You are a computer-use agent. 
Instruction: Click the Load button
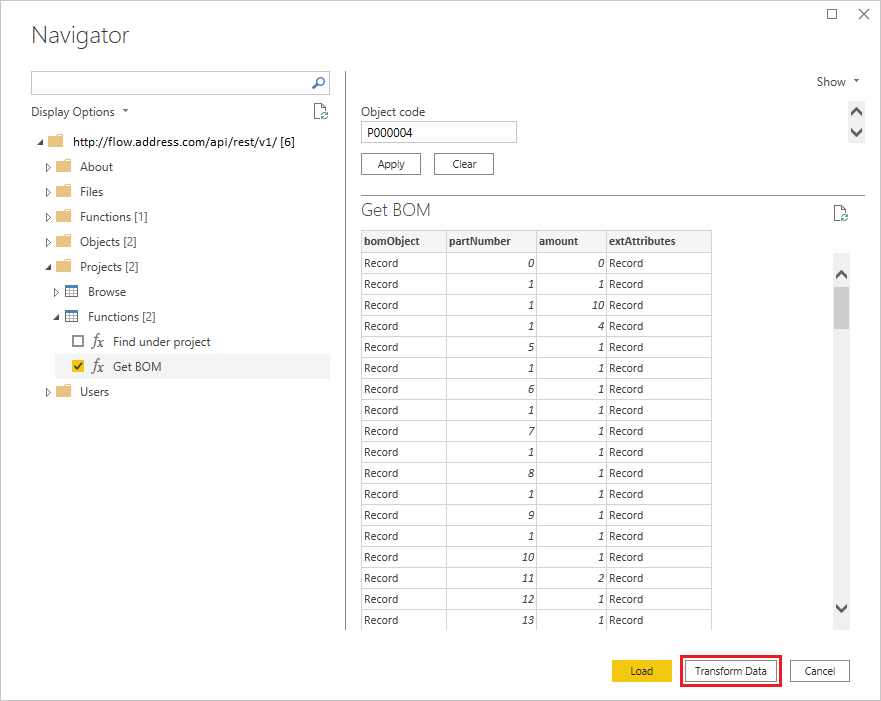point(641,670)
